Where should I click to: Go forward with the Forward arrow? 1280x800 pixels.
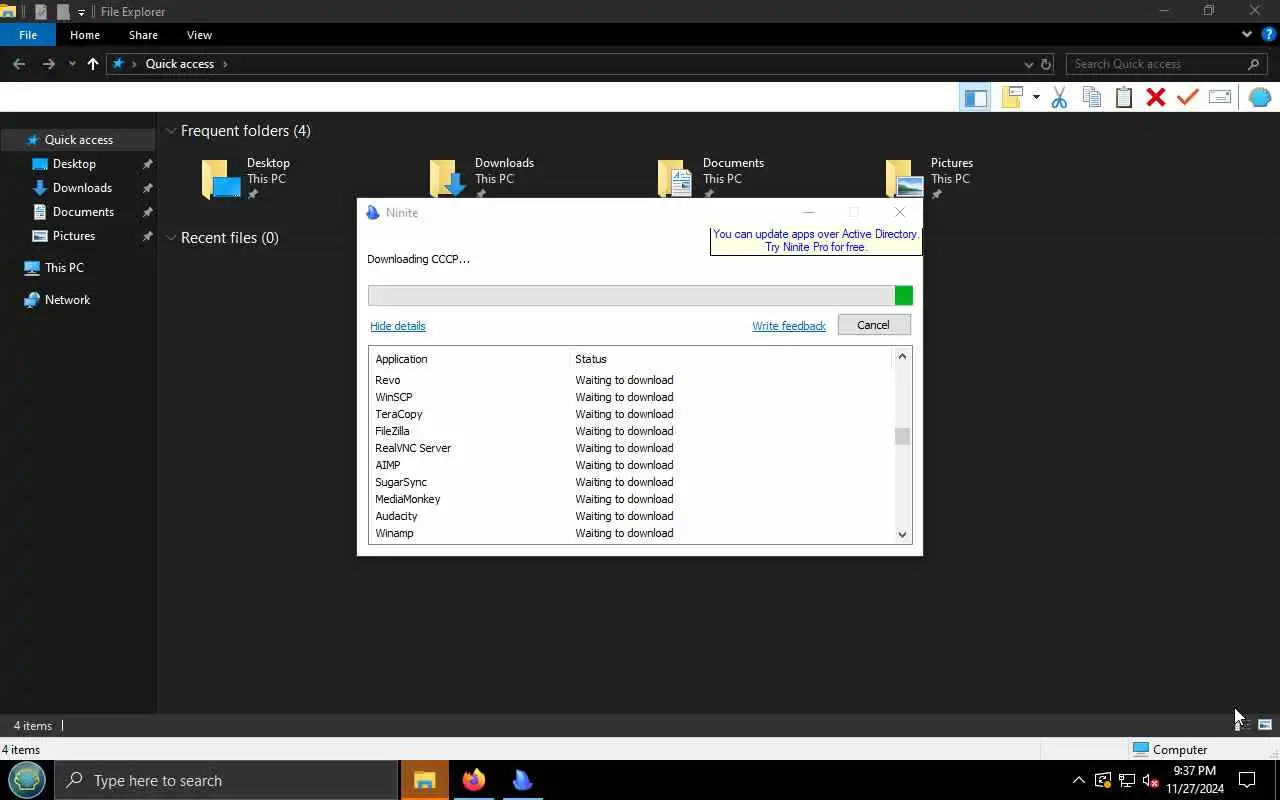tap(48, 64)
